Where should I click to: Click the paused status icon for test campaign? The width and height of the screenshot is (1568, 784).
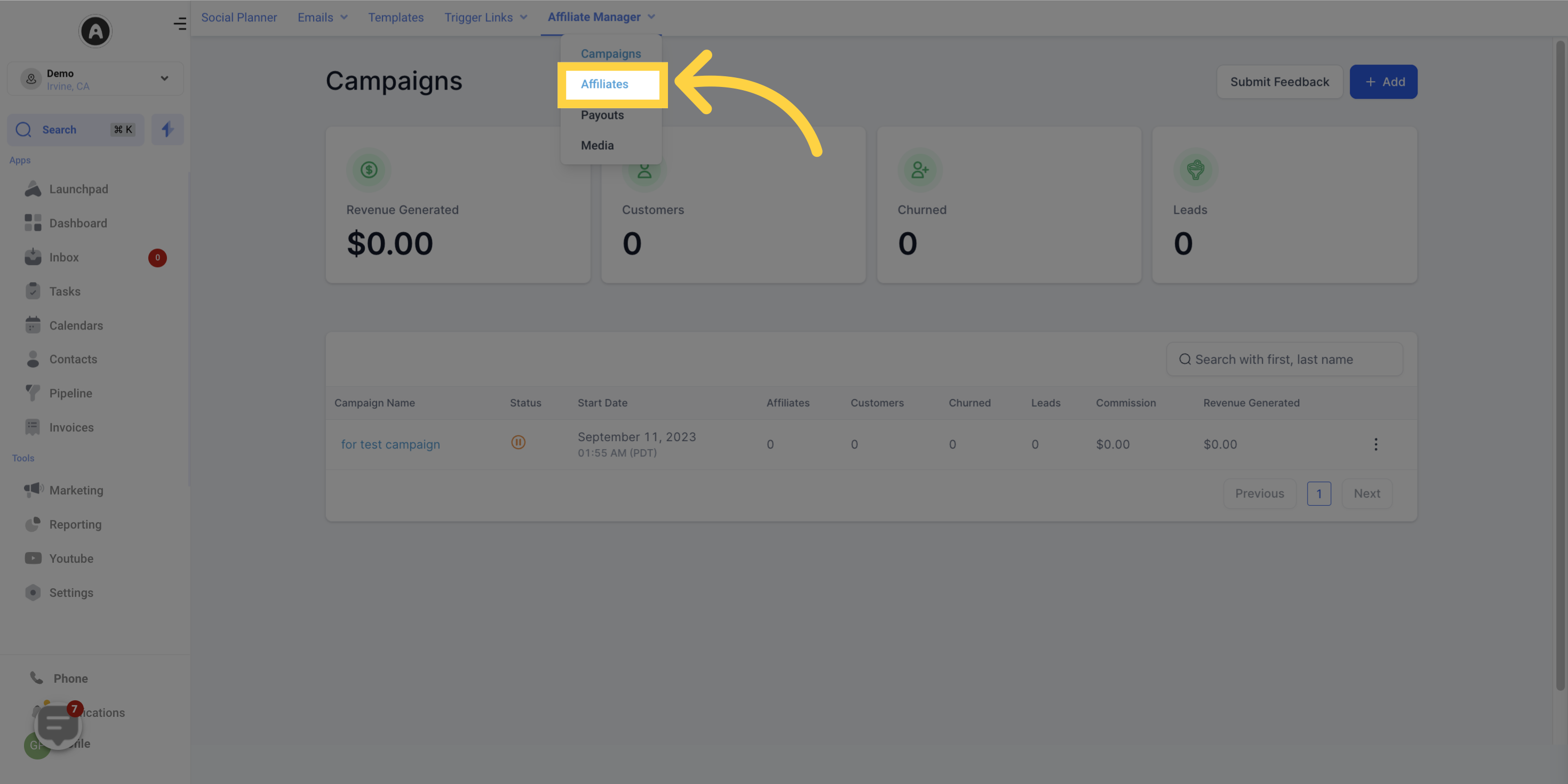click(x=518, y=443)
